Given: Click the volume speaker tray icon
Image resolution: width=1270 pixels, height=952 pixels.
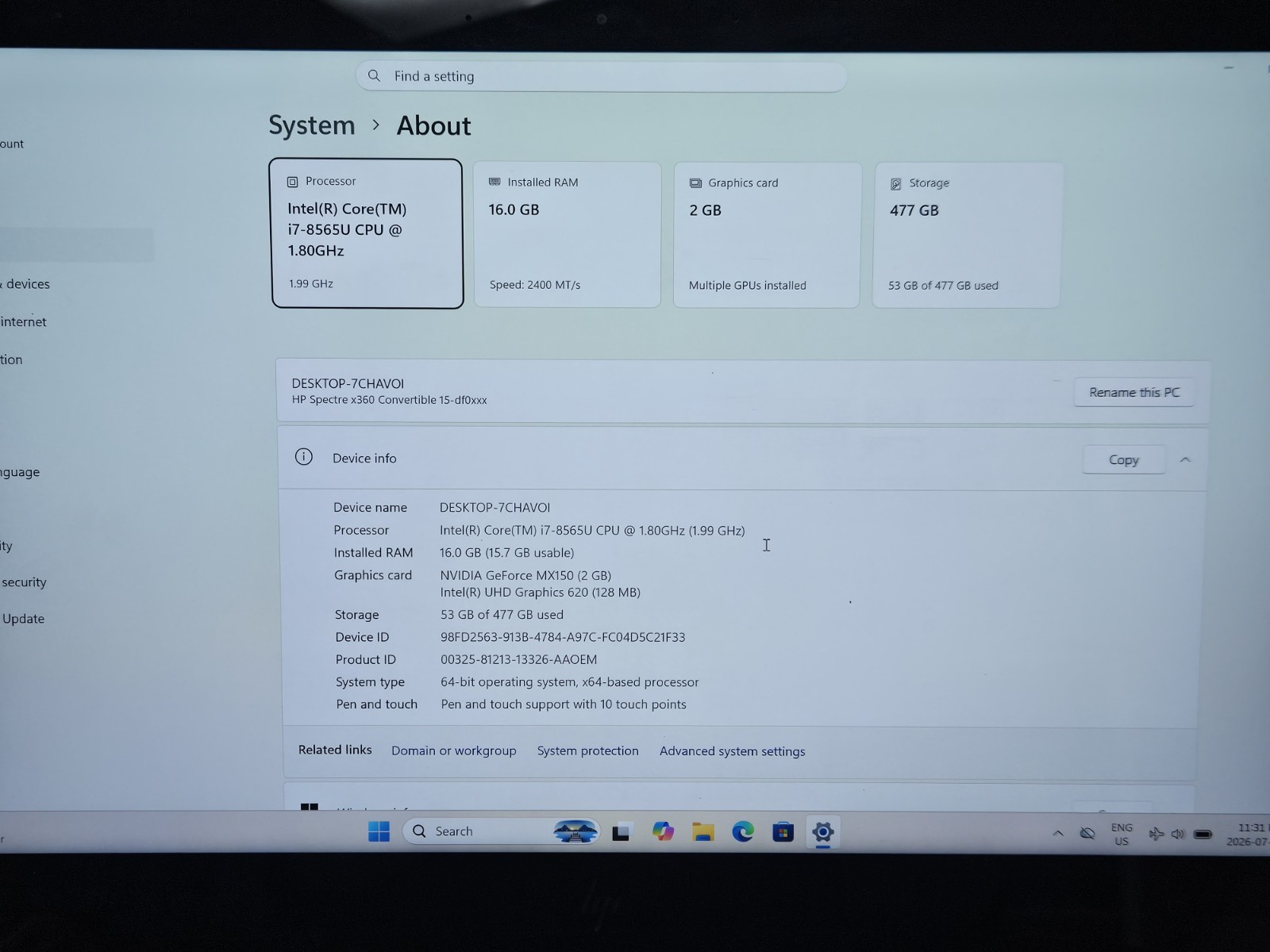Looking at the screenshot, I should (x=1178, y=834).
